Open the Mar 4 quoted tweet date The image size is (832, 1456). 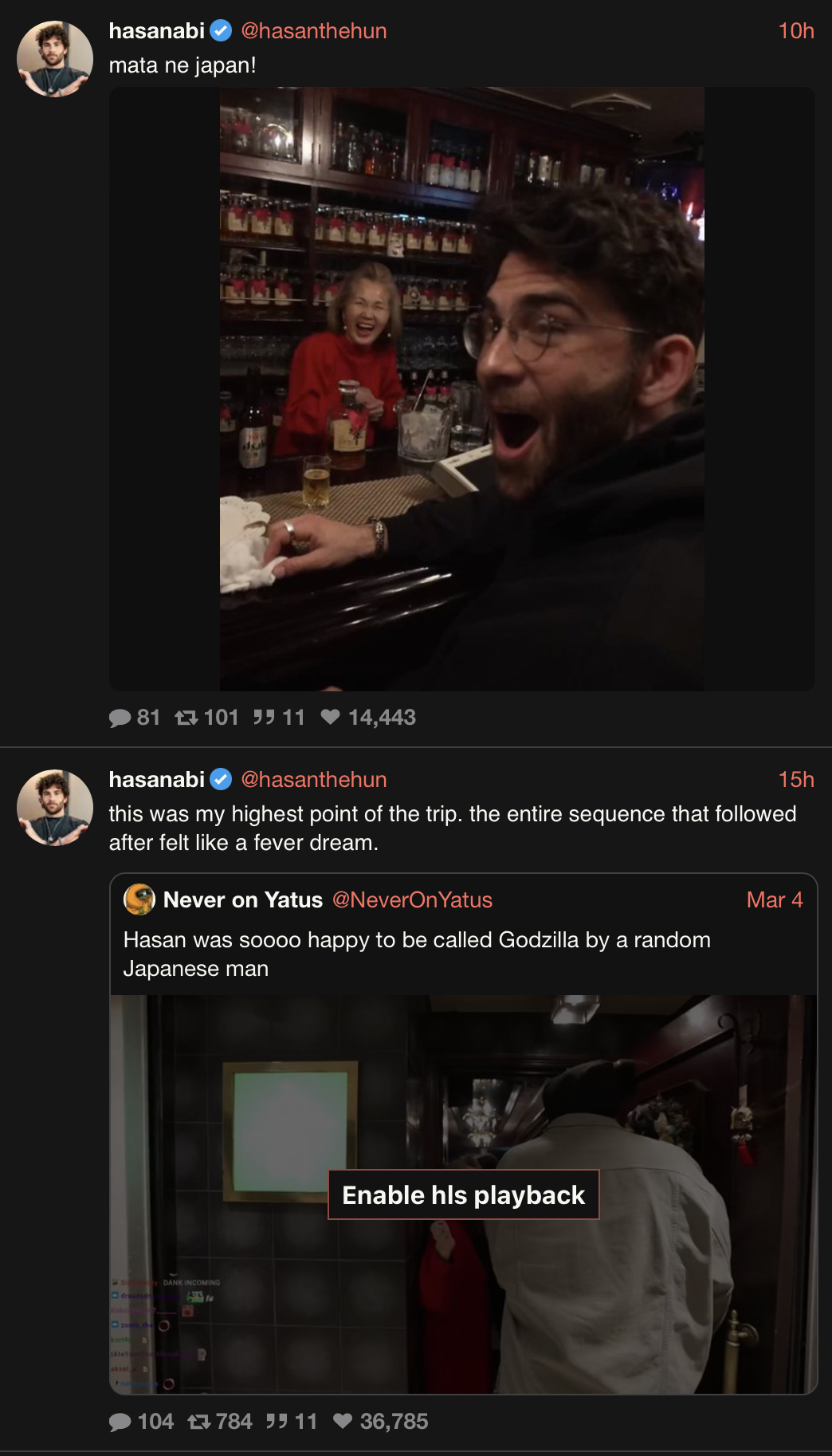775,900
